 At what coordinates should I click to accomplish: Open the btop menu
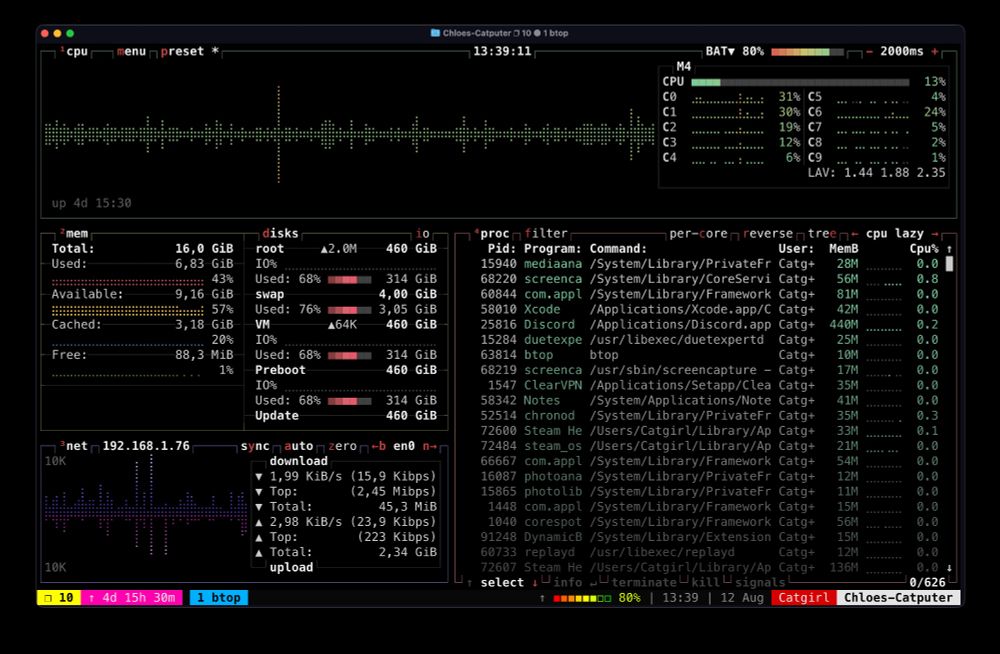tap(131, 52)
